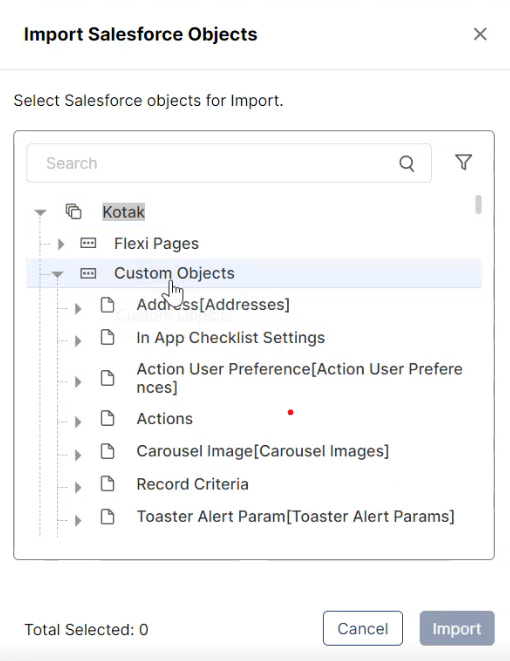The image size is (510, 661).
Task: Collapse the Kotak root node
Action: (40, 212)
